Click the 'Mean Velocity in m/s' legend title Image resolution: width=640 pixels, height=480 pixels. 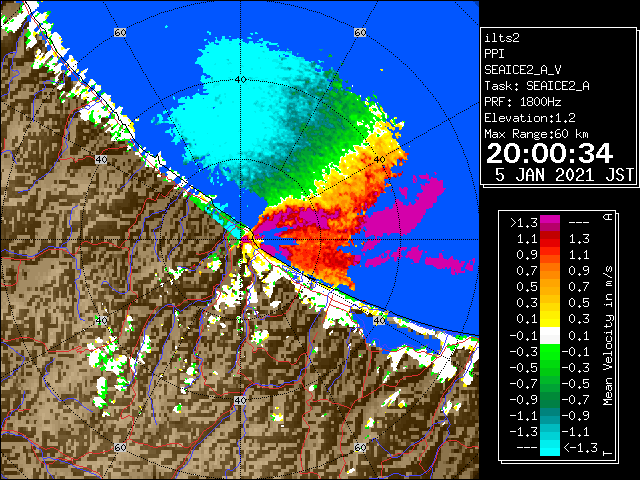[x=608, y=336]
